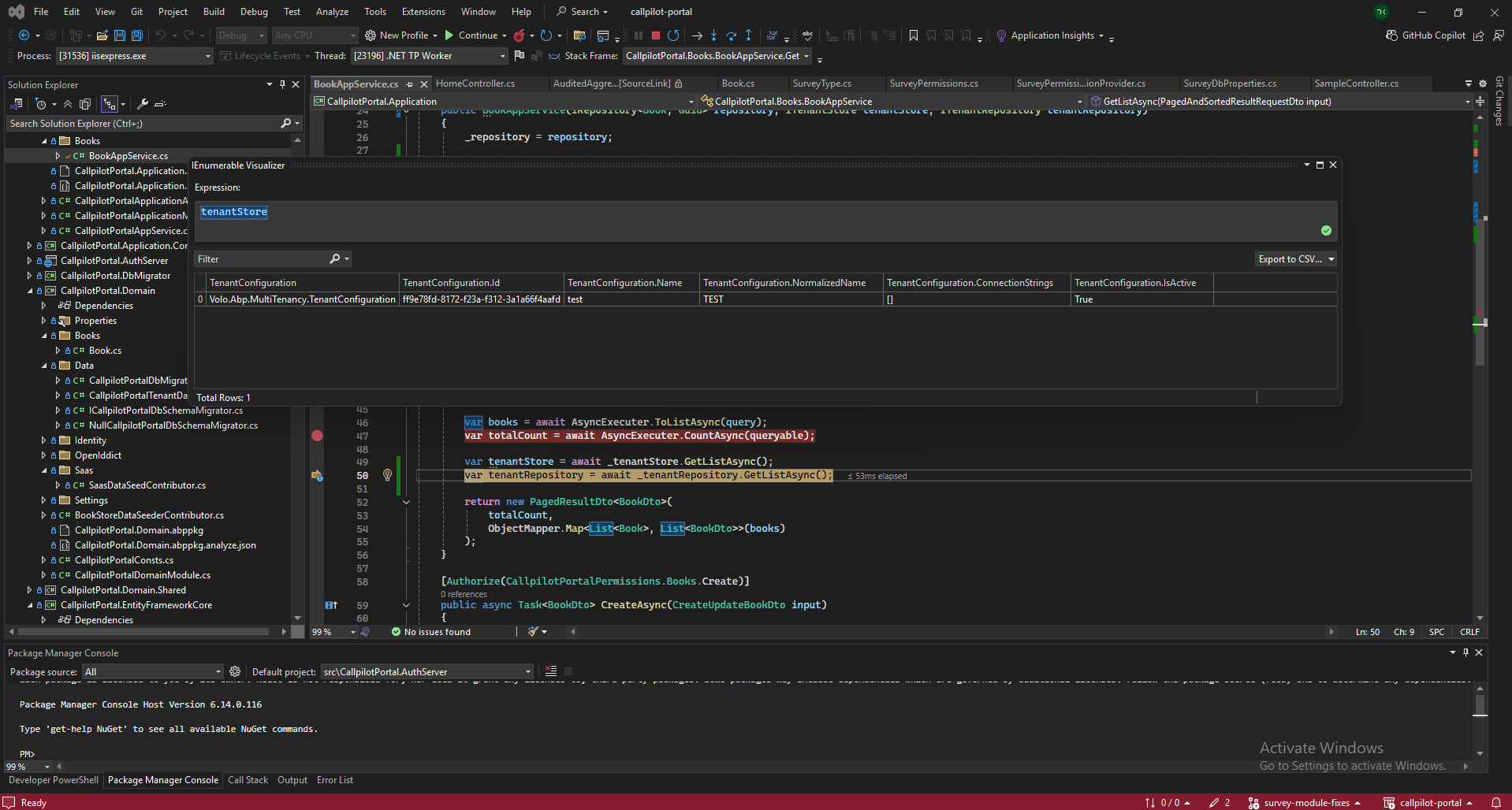Toggle auto-hide pin on Solution Explorer
Viewport: 1512px width, 810px height.
click(282, 84)
